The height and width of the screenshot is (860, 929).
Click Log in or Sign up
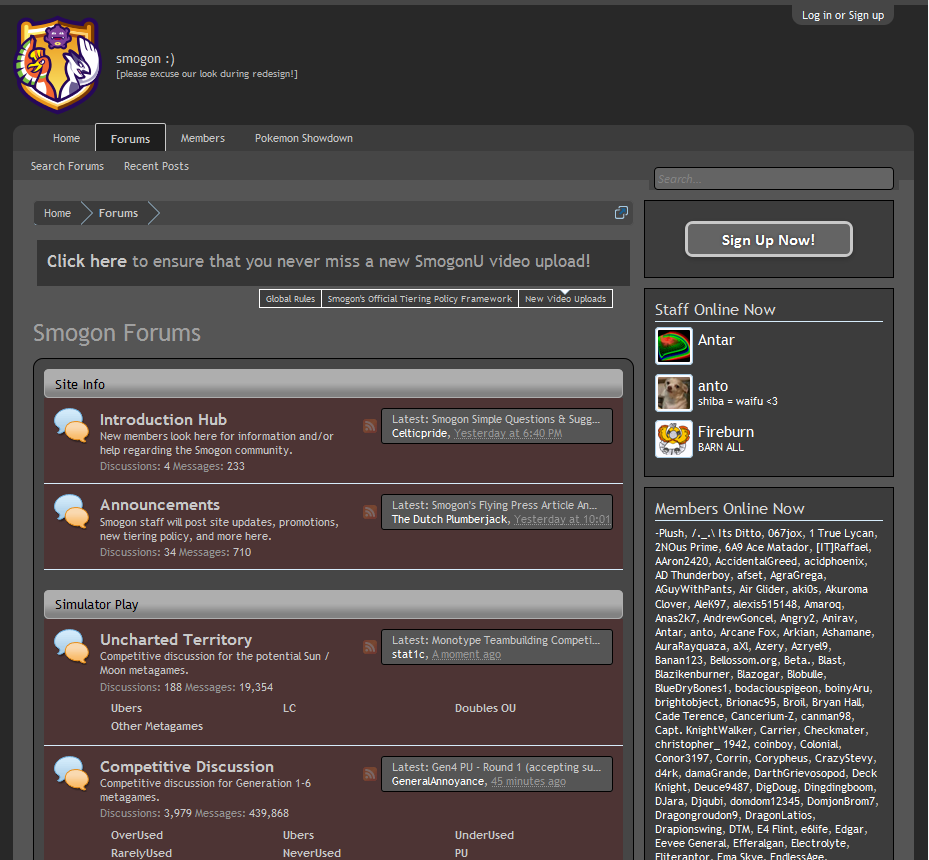click(842, 15)
